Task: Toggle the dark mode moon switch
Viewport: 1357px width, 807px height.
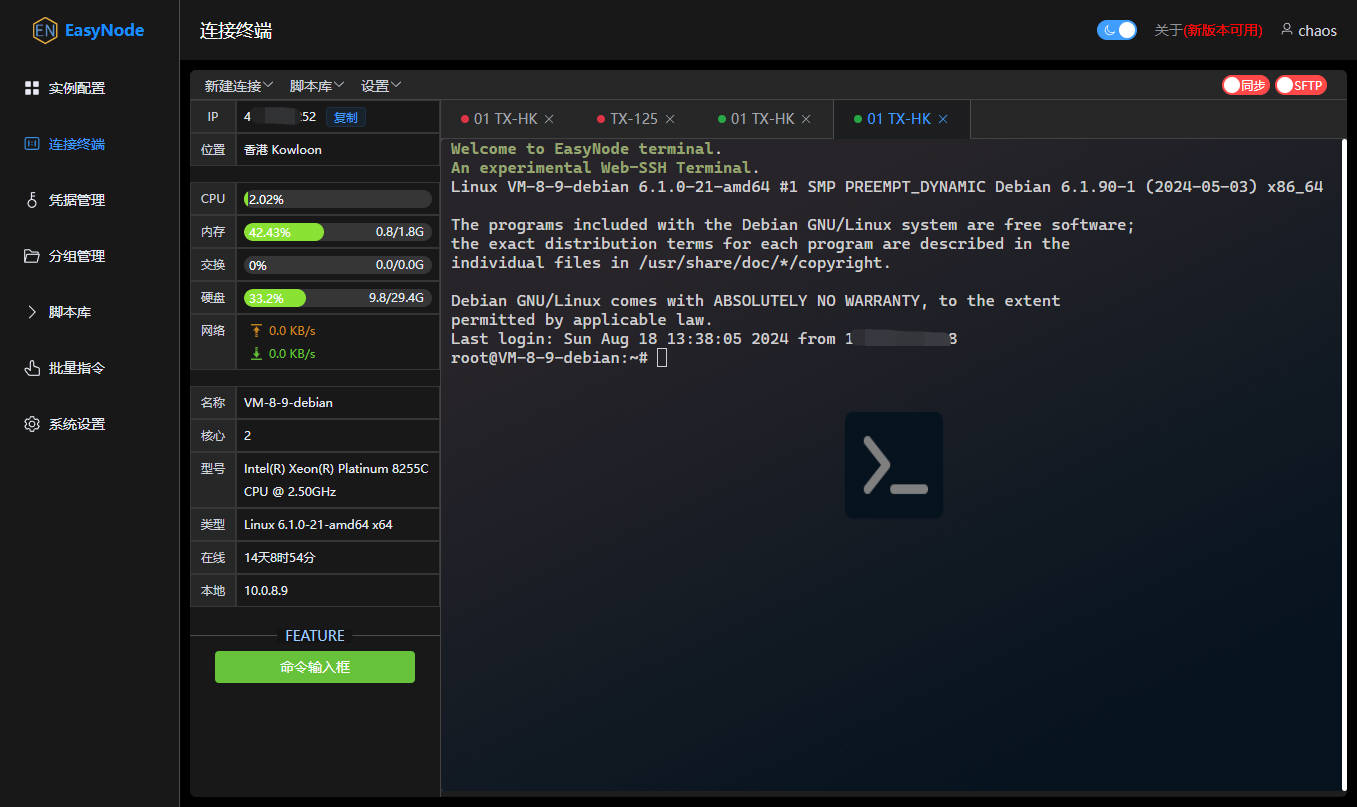Action: point(1117,30)
